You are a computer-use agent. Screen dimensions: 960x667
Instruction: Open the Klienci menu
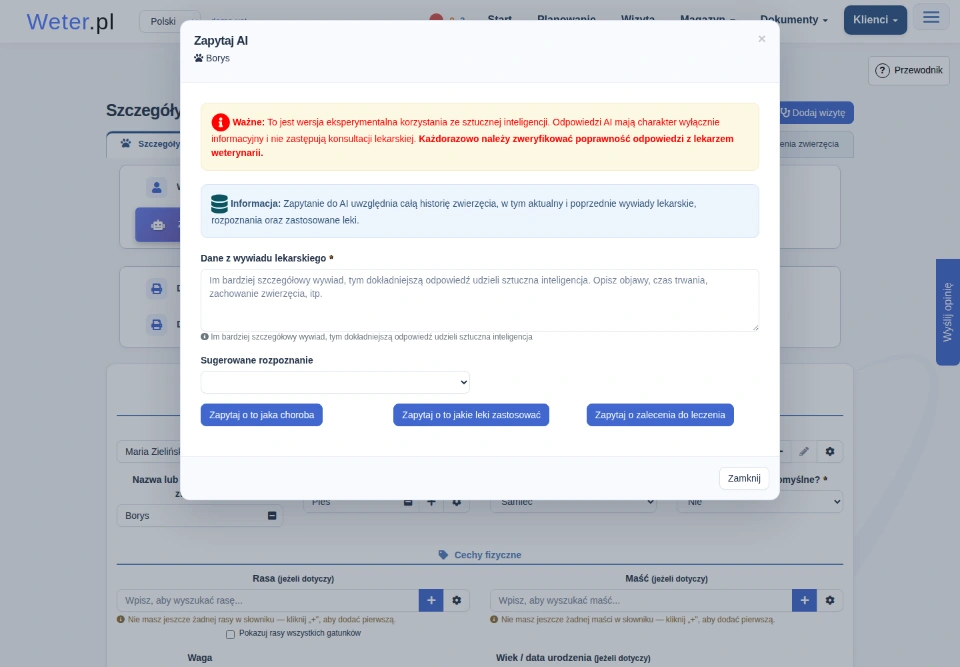(x=876, y=20)
